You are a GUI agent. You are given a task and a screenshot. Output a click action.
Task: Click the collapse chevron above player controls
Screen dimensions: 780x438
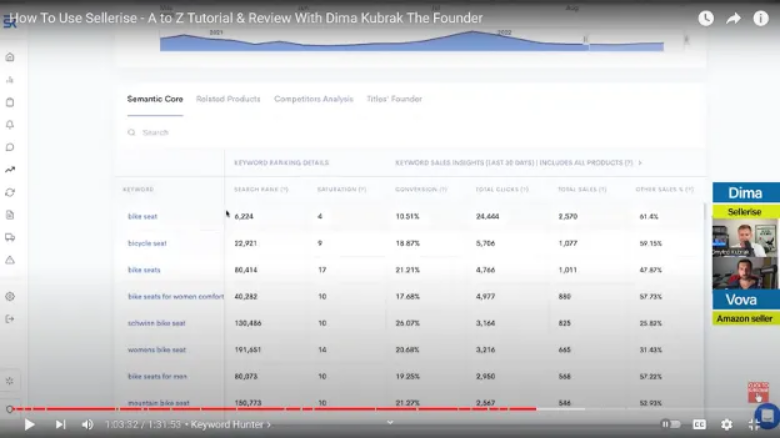pos(390,423)
